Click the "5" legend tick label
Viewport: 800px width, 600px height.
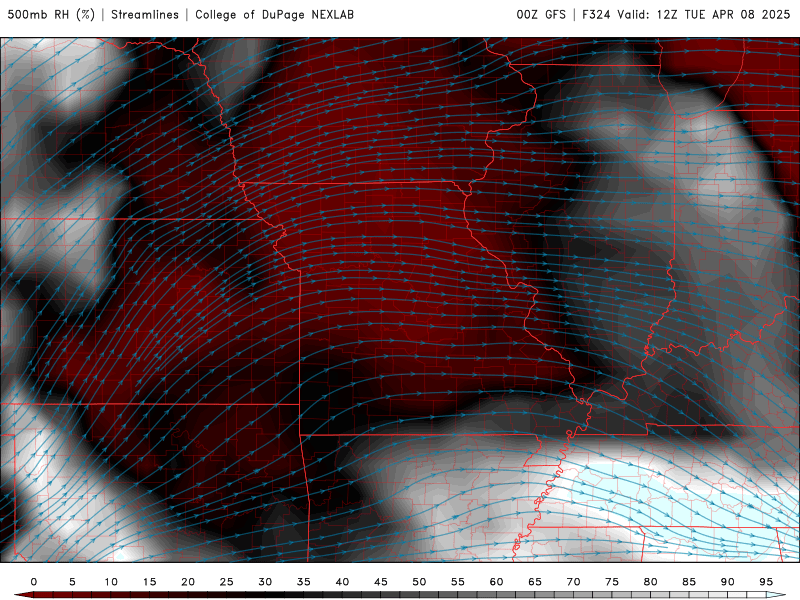click(72, 582)
